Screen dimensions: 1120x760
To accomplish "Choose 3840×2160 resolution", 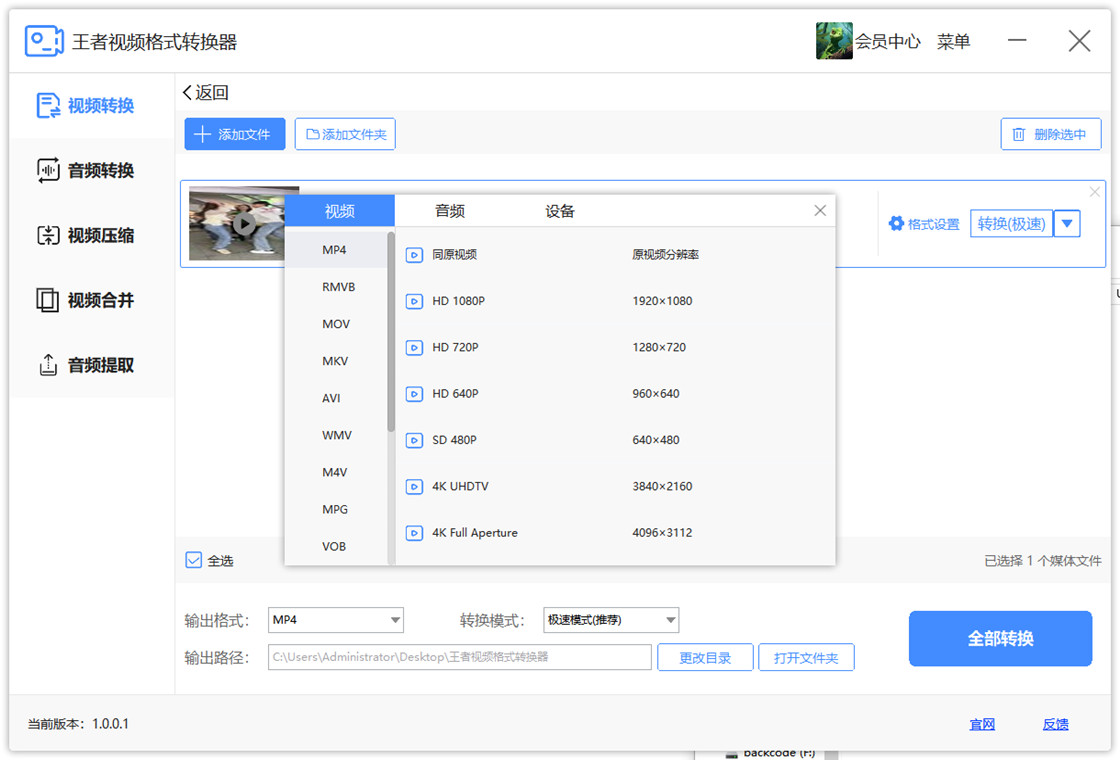I will 662,487.
